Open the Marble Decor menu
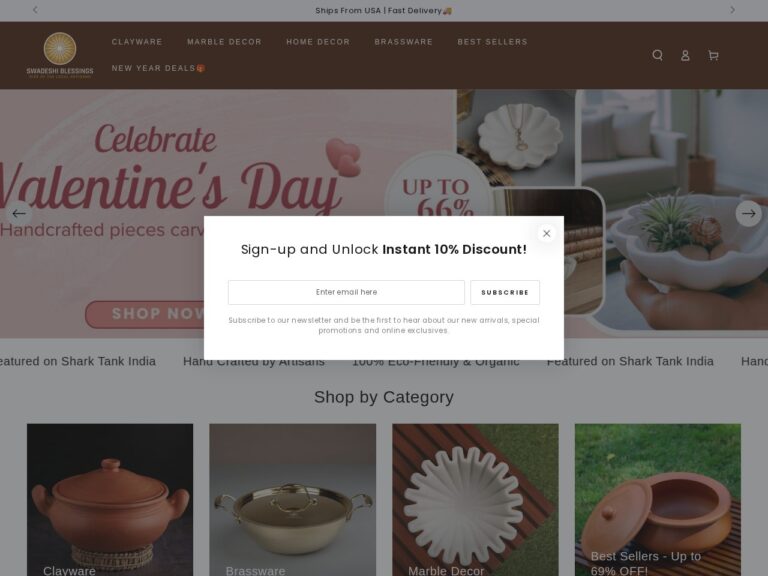 (224, 42)
